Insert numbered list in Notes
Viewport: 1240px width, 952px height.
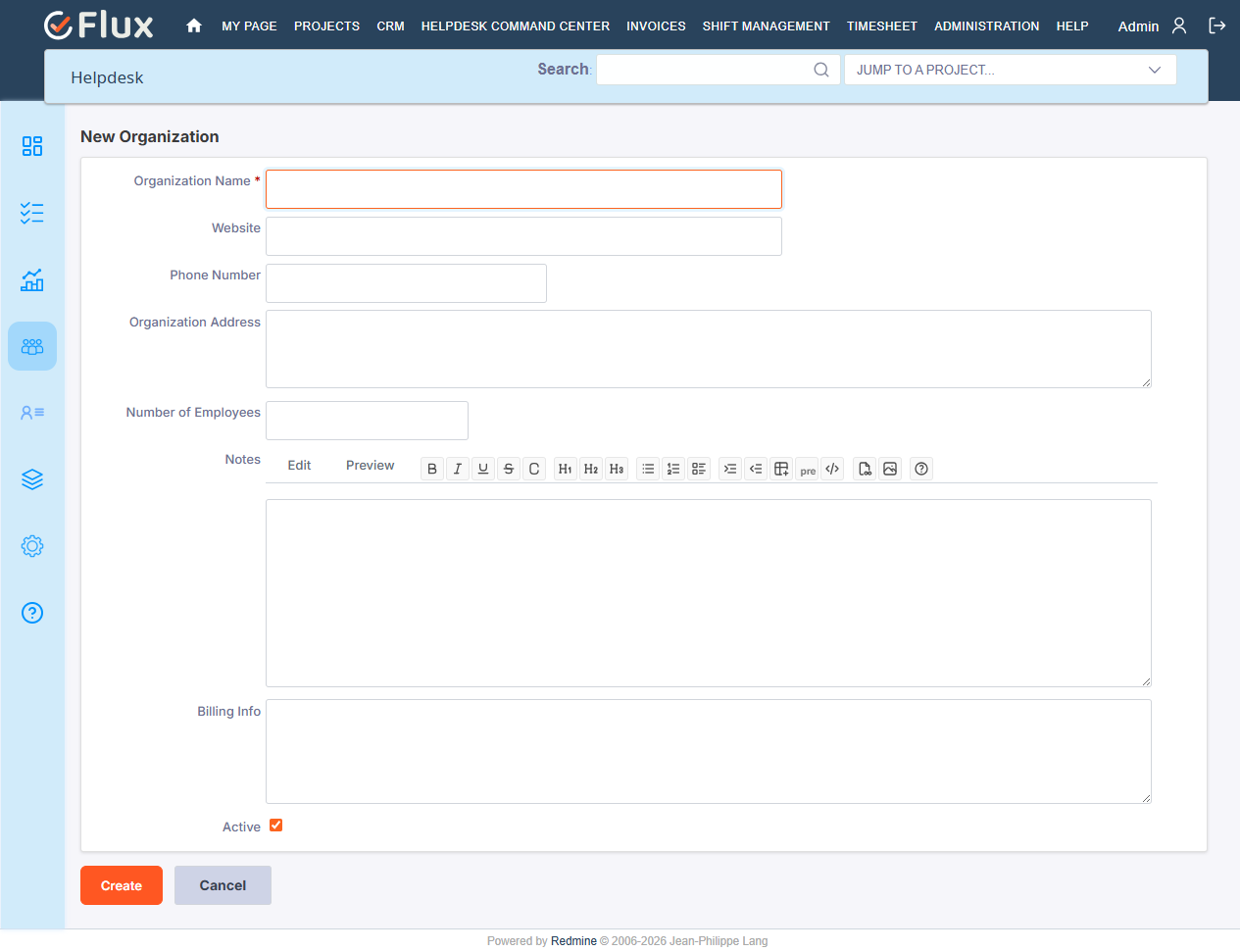pos(673,469)
